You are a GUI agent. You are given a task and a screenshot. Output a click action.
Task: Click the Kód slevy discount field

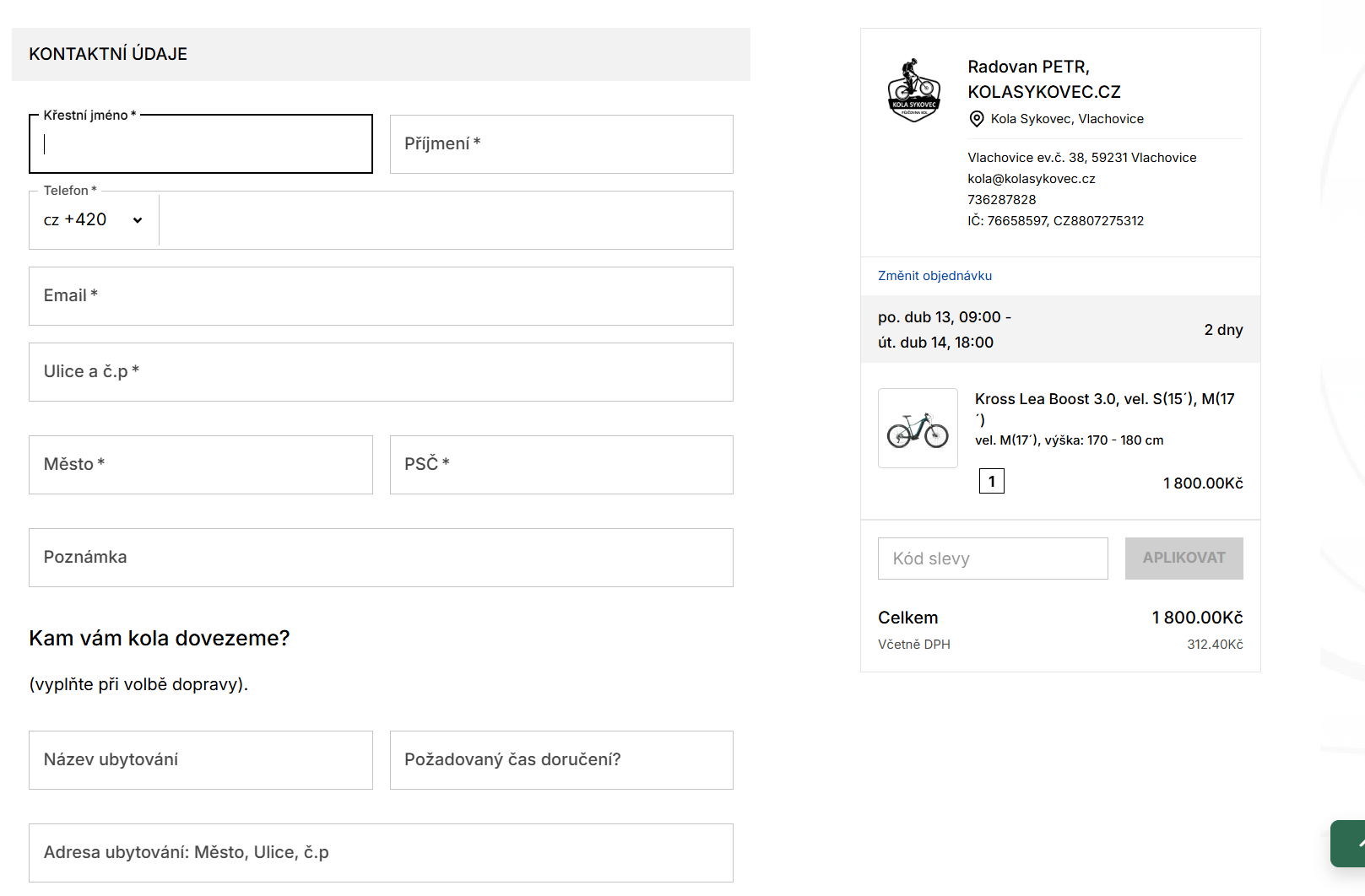(993, 559)
